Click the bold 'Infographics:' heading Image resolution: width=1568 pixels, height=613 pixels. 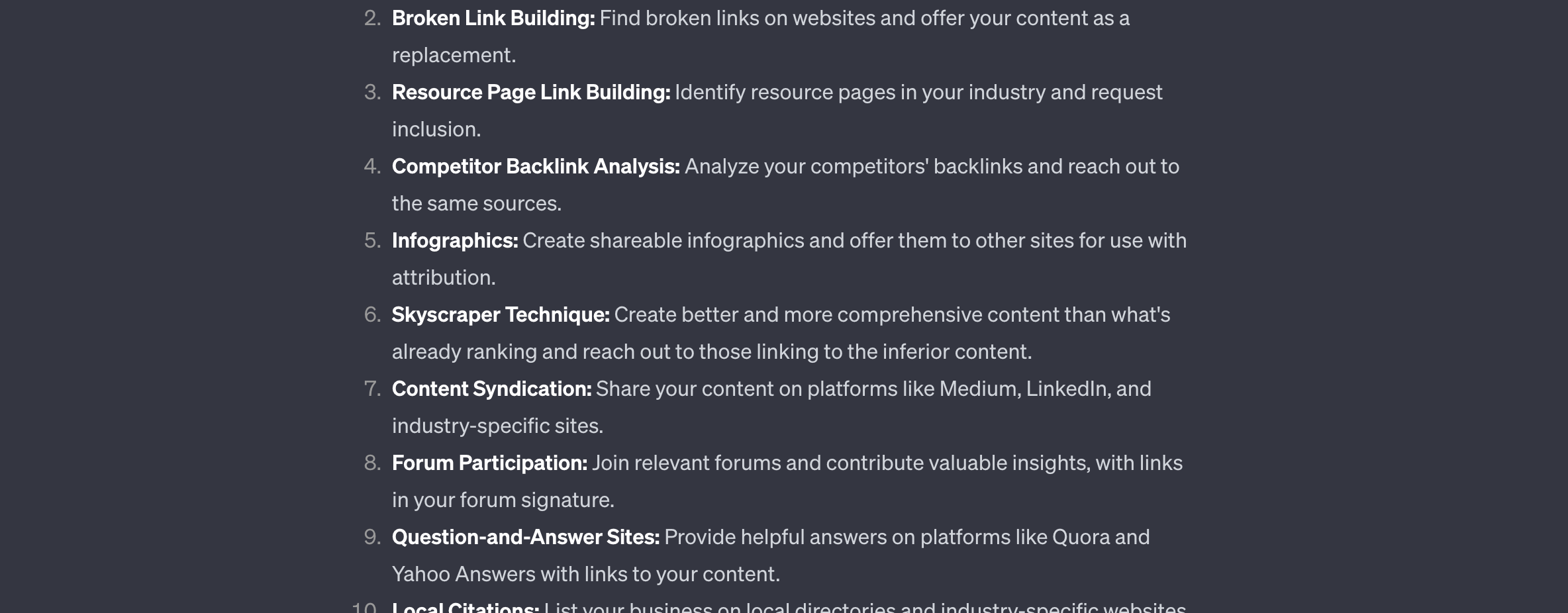pos(454,240)
